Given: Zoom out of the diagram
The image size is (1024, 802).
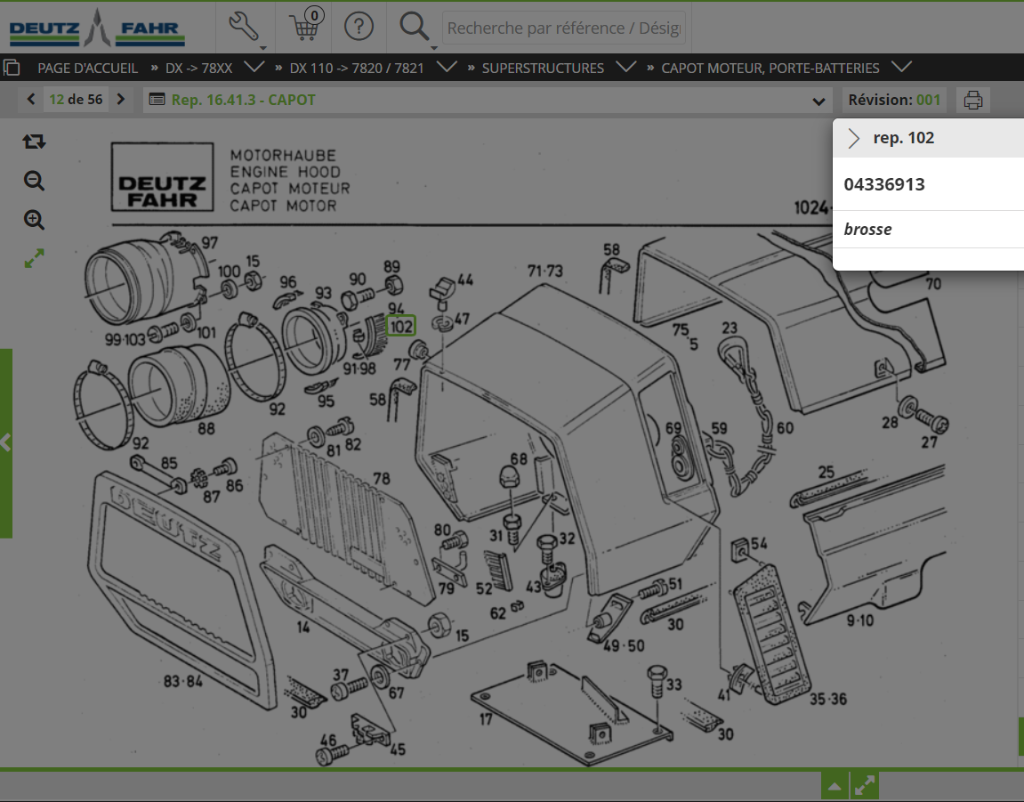Looking at the screenshot, I should pos(34,180).
